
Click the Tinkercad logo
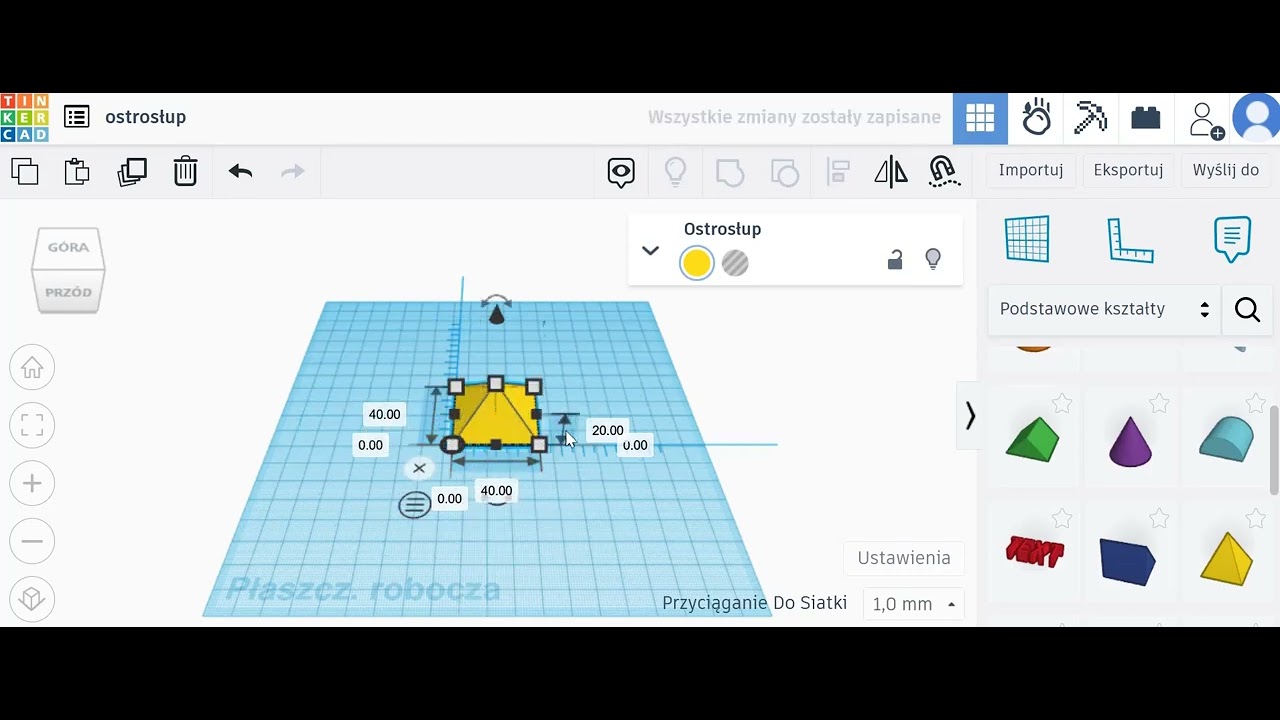click(x=25, y=117)
